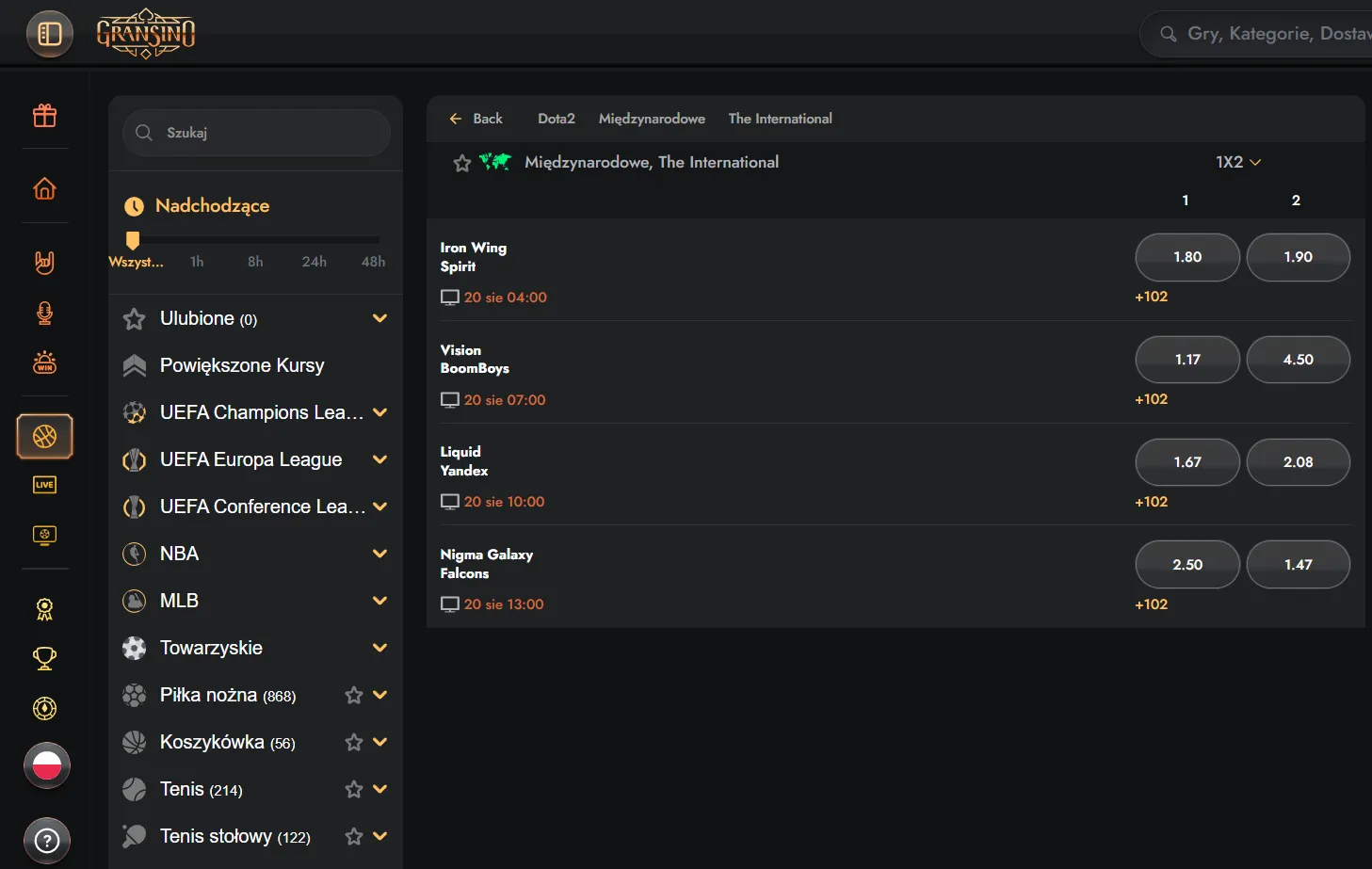Go to home via house icon
1372x869 pixels.
point(44,188)
